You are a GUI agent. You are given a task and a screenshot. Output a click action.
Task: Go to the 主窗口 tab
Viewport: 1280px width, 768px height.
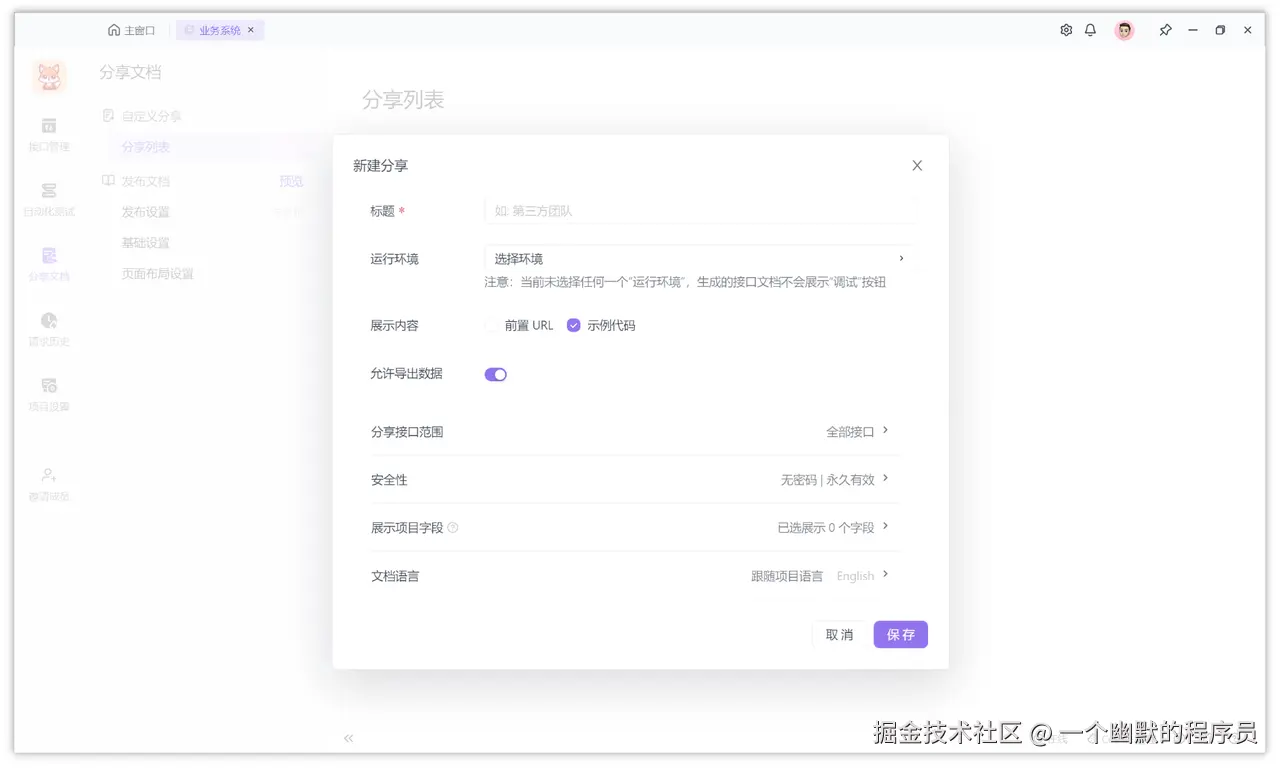click(x=131, y=30)
